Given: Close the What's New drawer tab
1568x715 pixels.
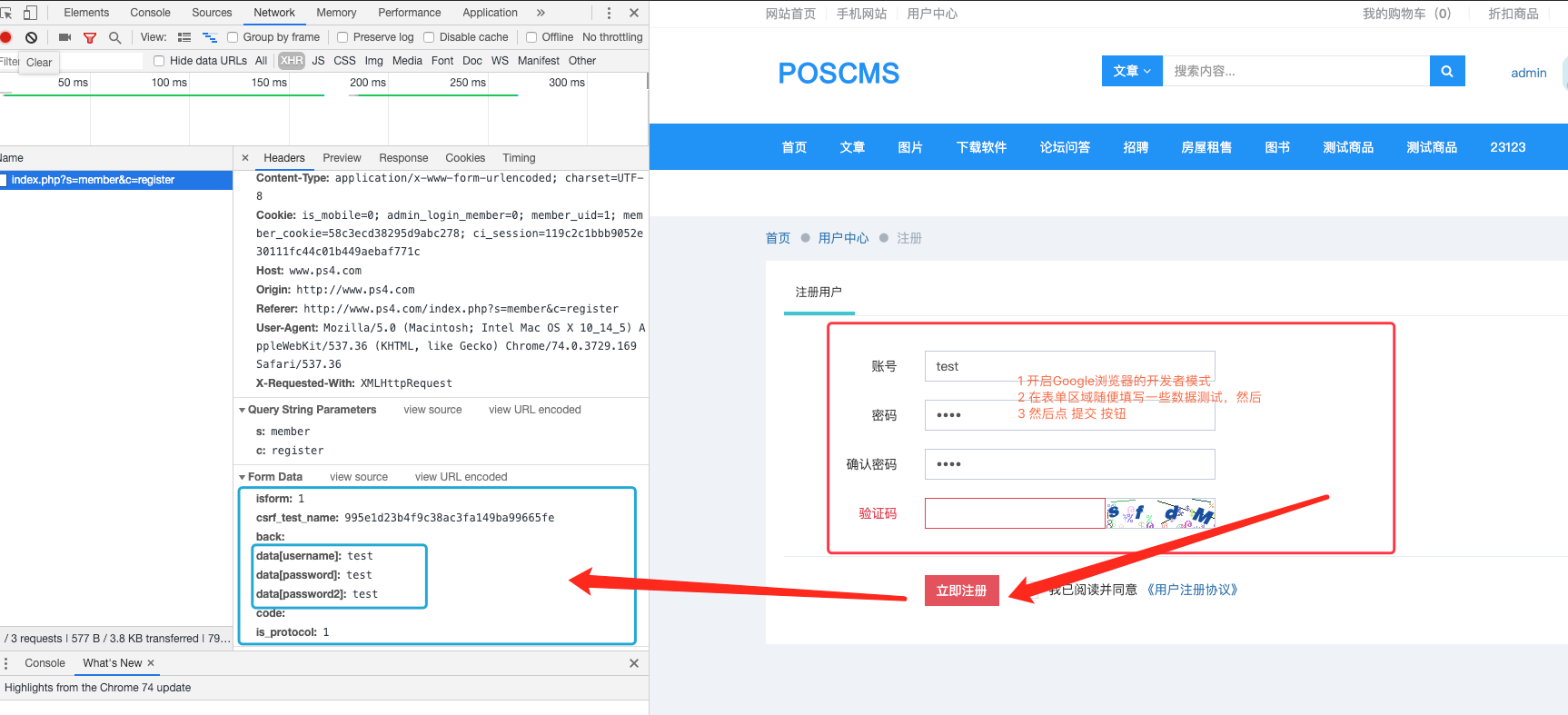Looking at the screenshot, I should (x=151, y=663).
